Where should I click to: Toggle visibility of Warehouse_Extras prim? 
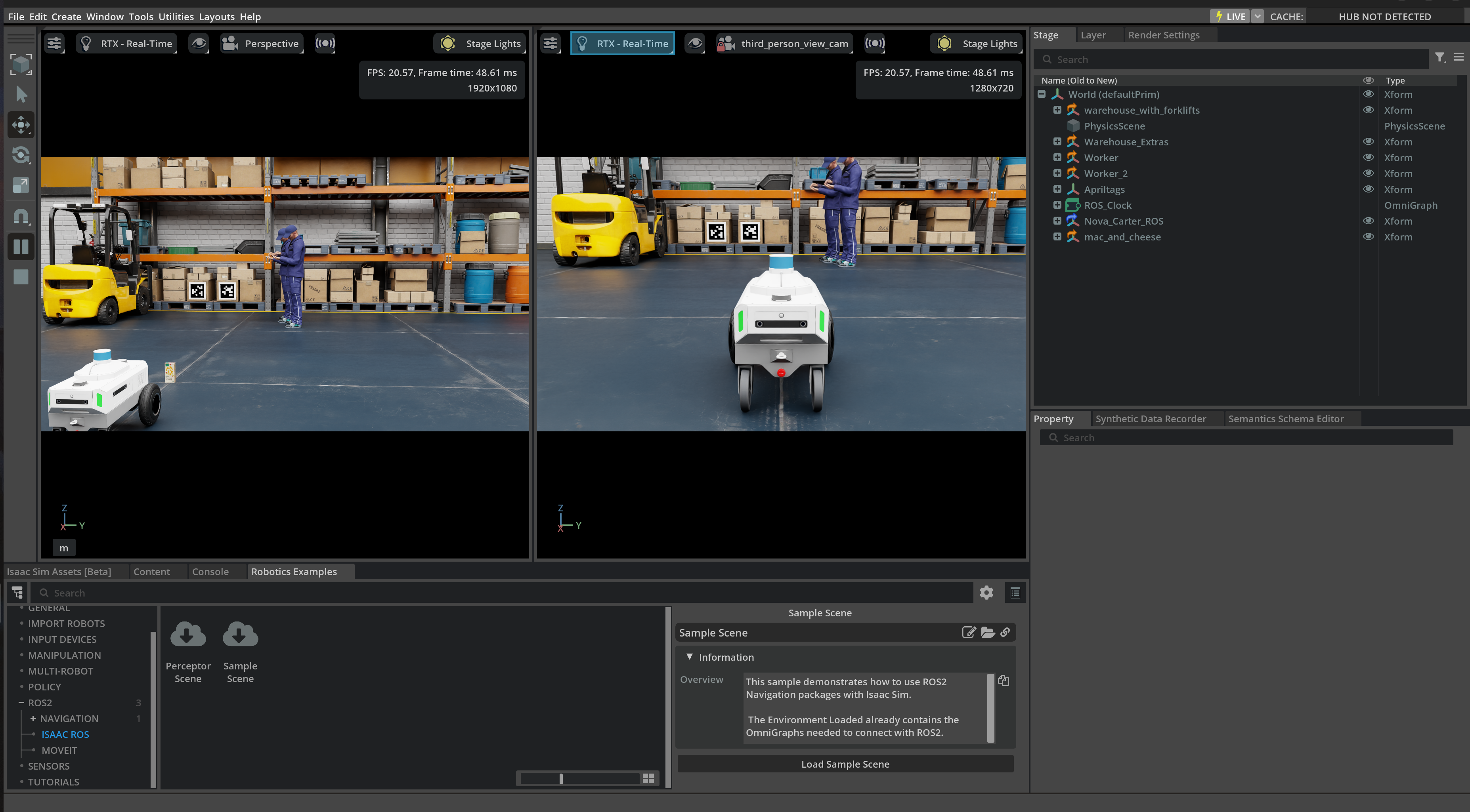click(x=1369, y=141)
